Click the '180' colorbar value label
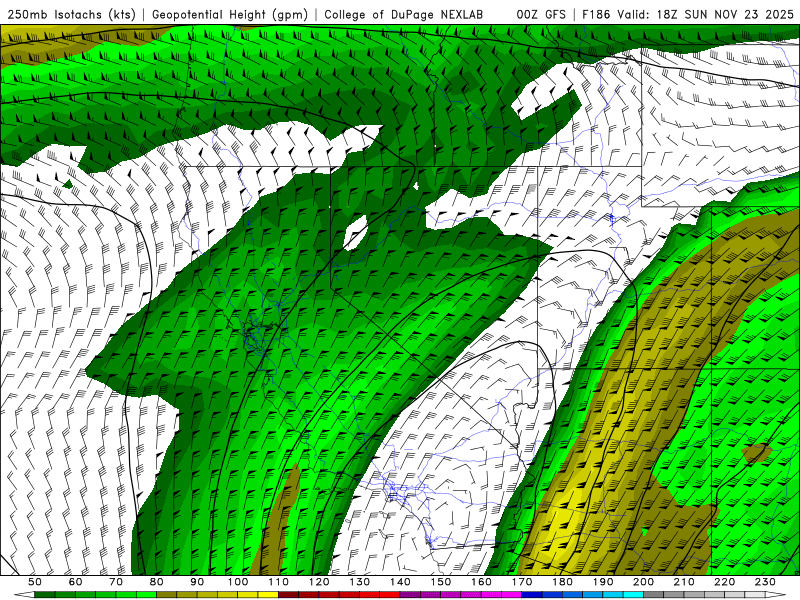The height and width of the screenshot is (600, 800). point(563,582)
